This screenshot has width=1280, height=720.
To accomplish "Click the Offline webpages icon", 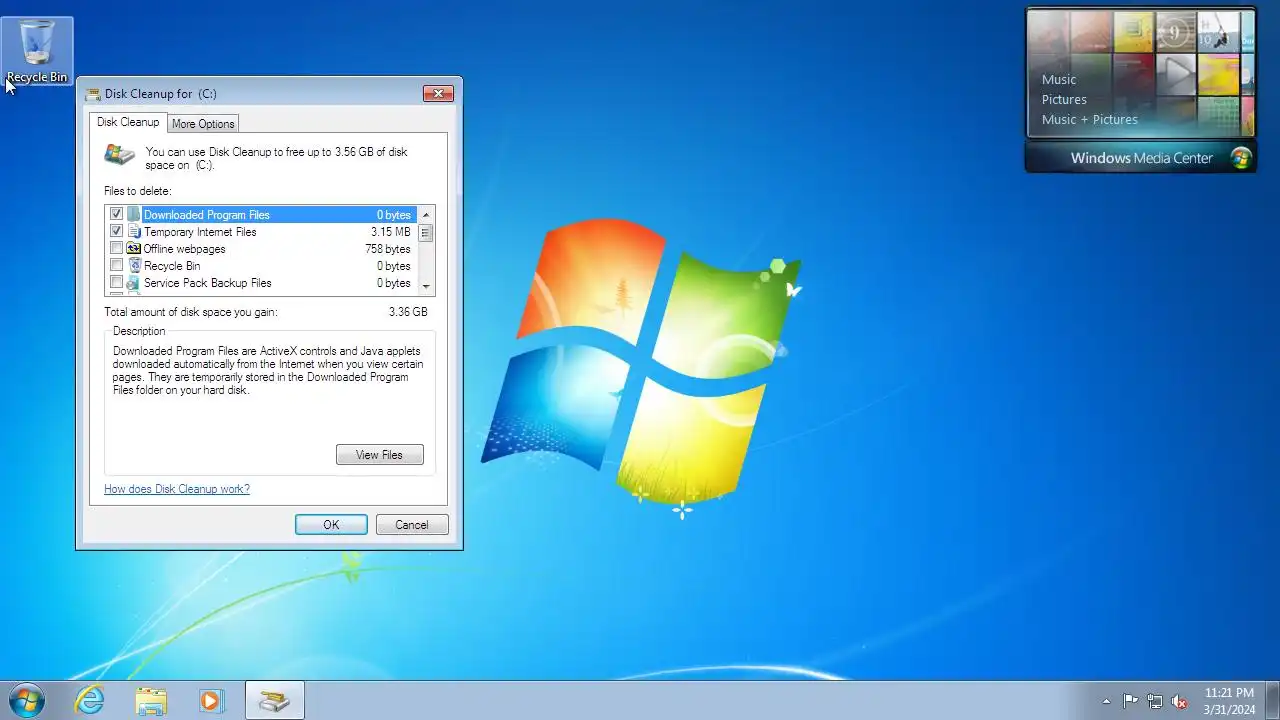I will point(134,249).
